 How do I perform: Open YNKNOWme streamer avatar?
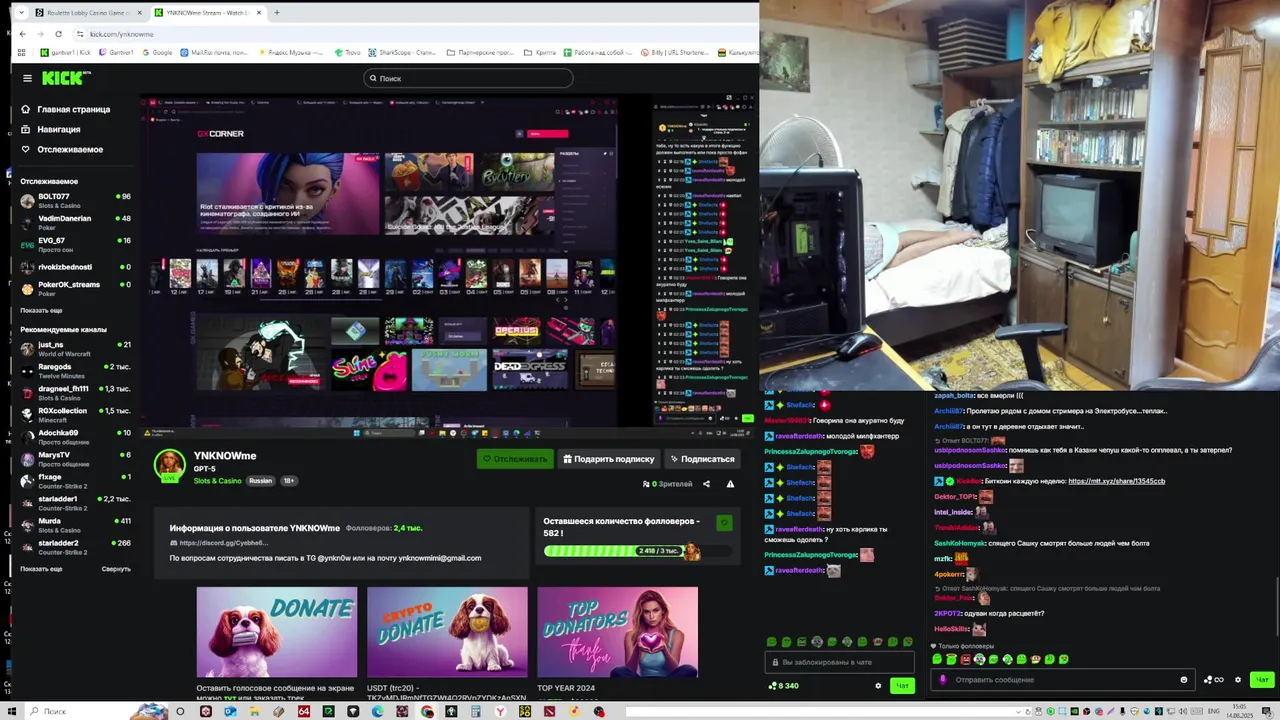[169, 465]
